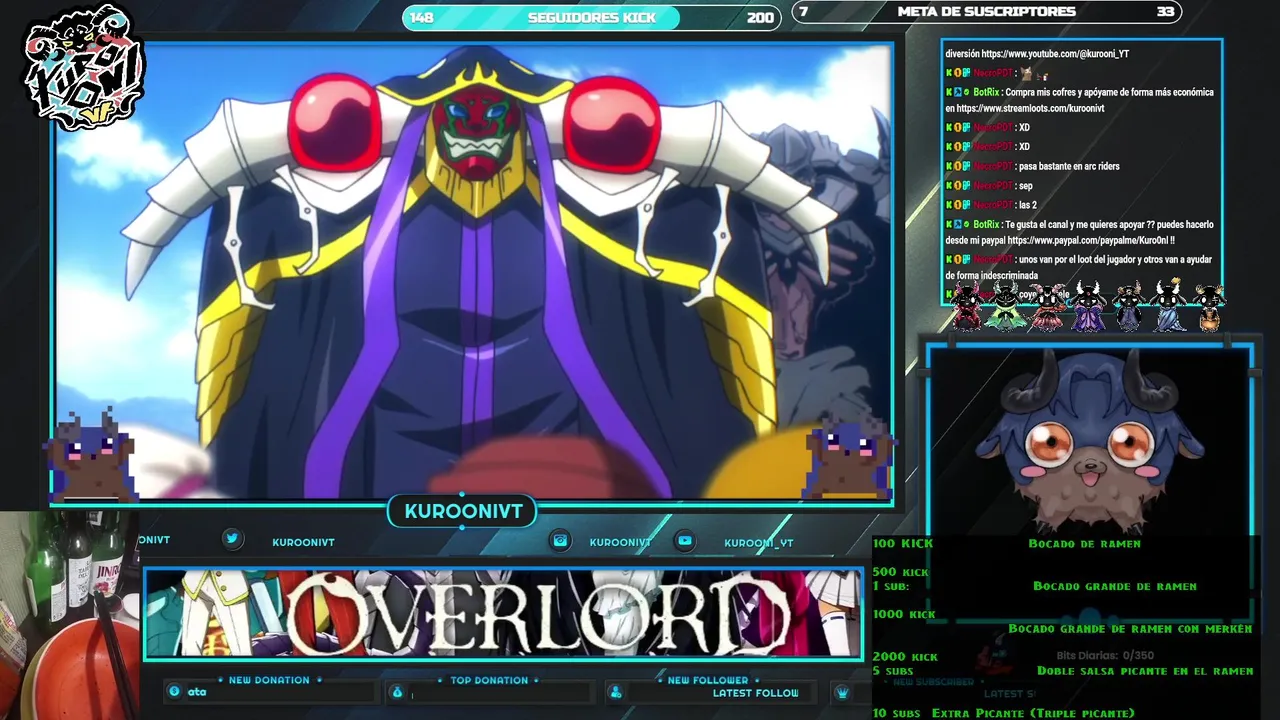The image size is (1280, 720).
Task: Click the Top Donation field
Action: (x=490, y=693)
